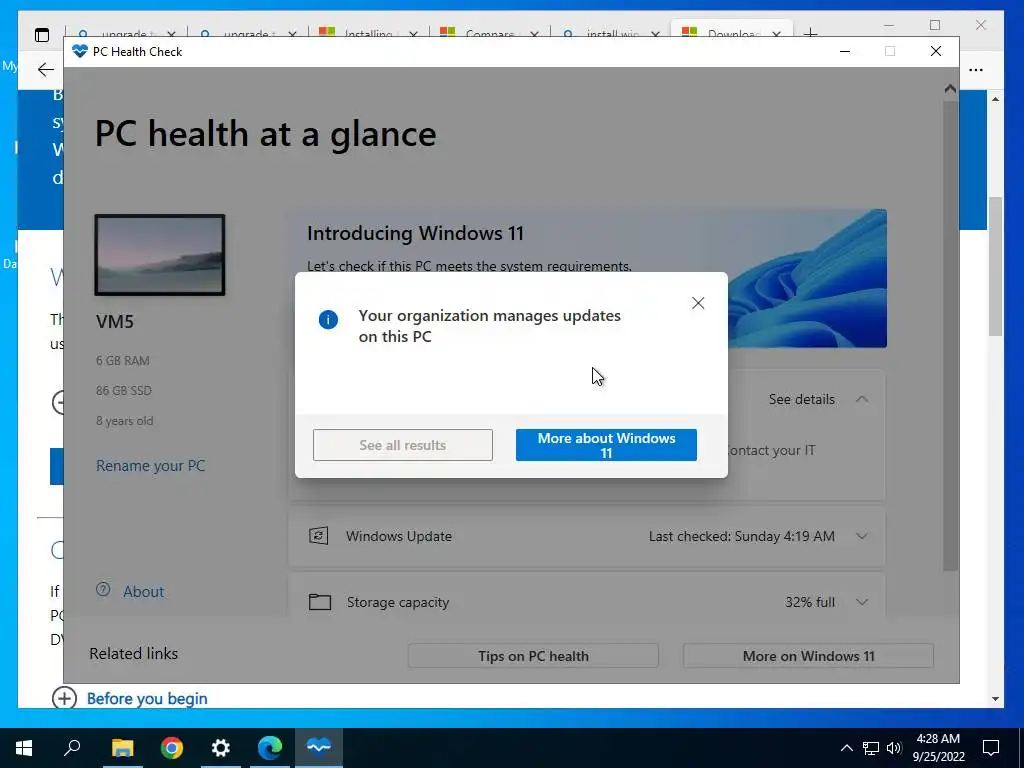Click Edge page scrollbar thumb
1024x768 pixels.
tap(995, 266)
